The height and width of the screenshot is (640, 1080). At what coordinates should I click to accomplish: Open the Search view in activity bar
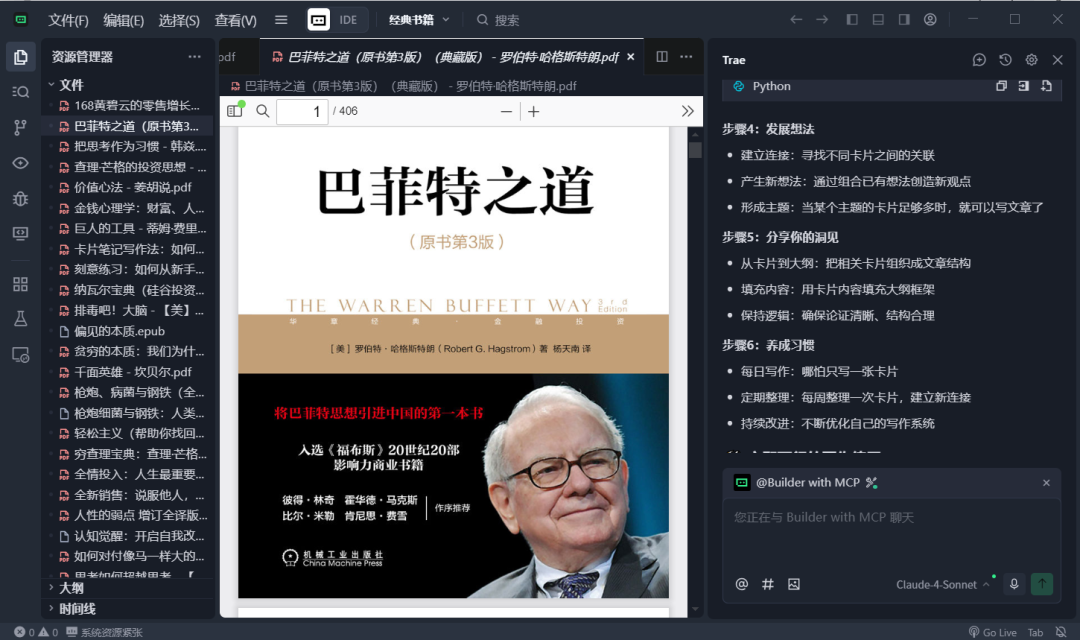point(21,92)
